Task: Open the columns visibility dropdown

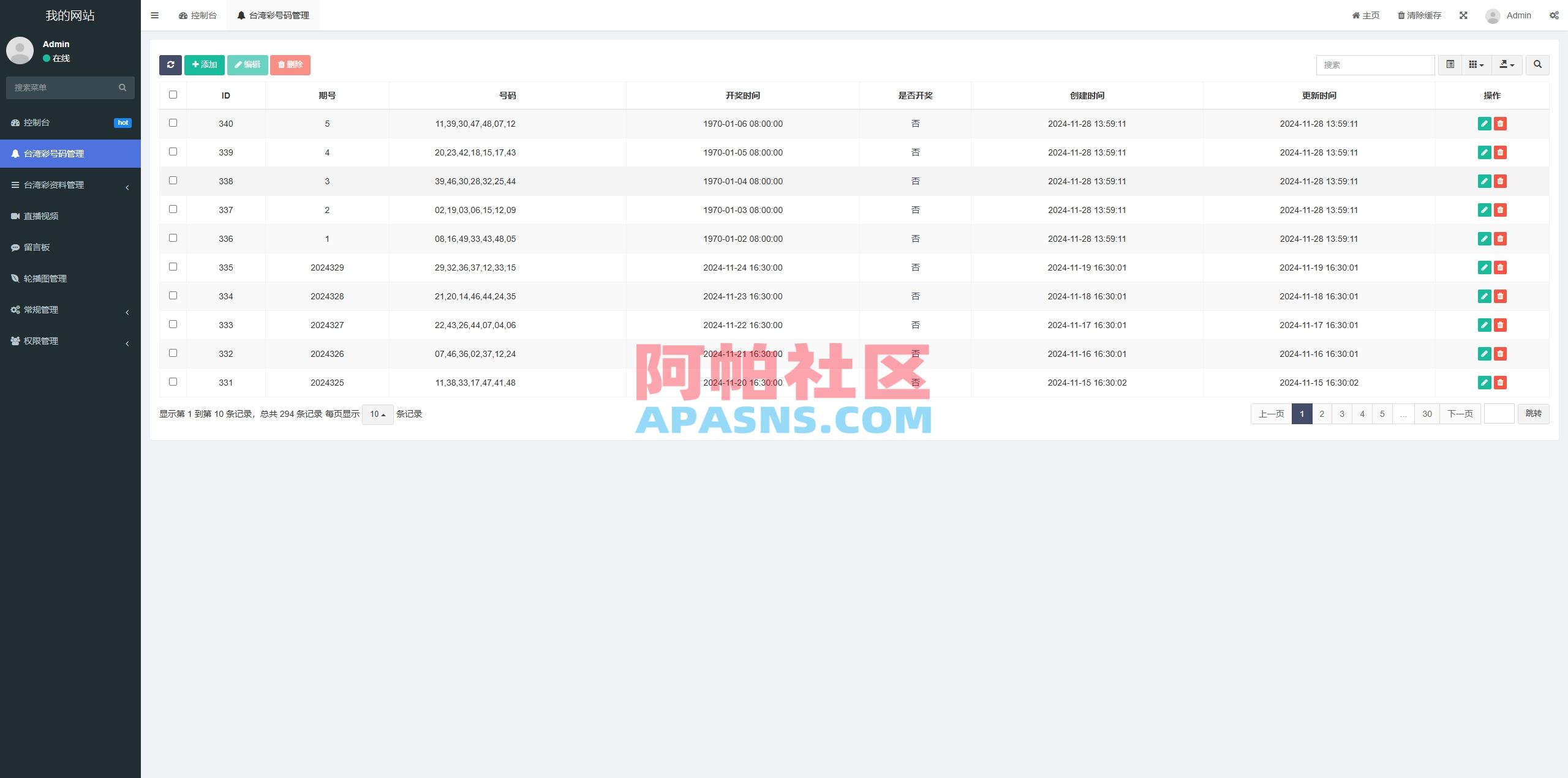Action: click(1476, 64)
